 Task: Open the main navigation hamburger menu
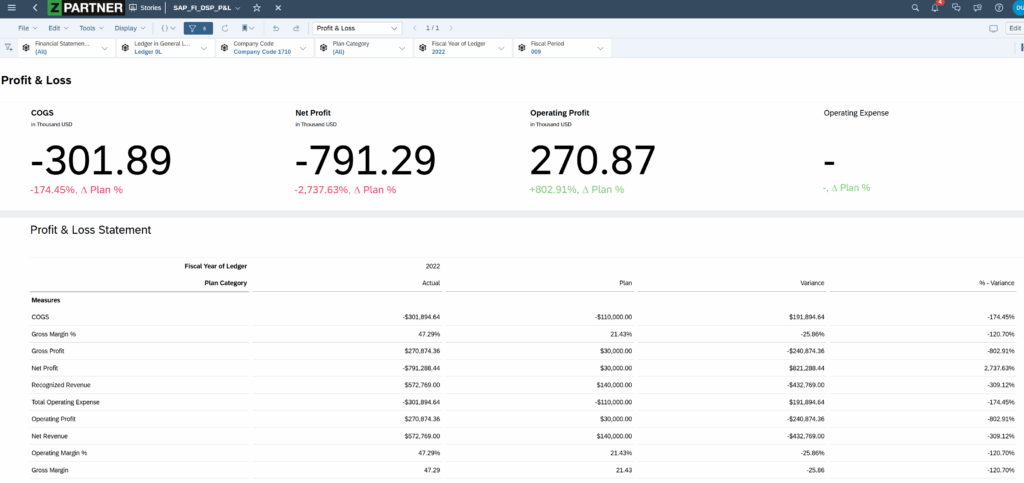coord(12,8)
